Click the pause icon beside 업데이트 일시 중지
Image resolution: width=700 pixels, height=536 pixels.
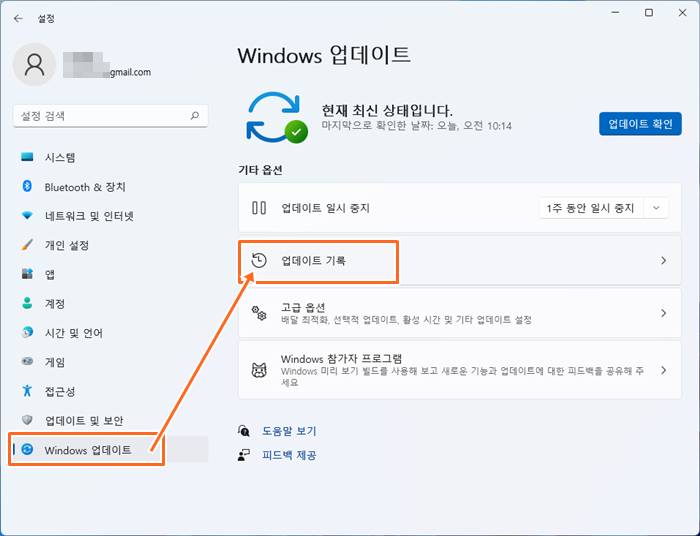click(259, 208)
